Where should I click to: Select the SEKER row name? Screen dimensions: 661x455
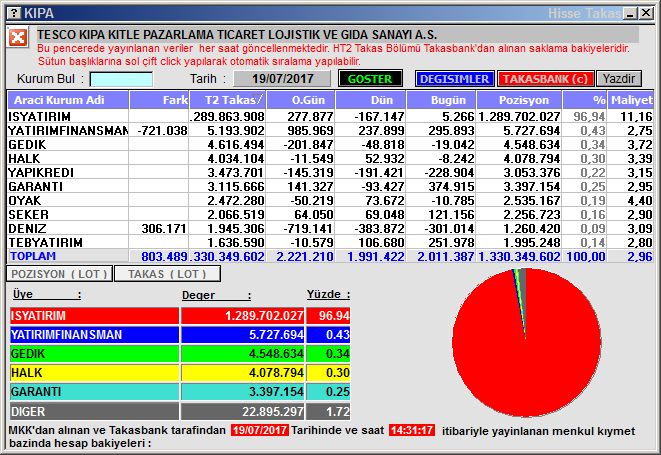[28, 214]
